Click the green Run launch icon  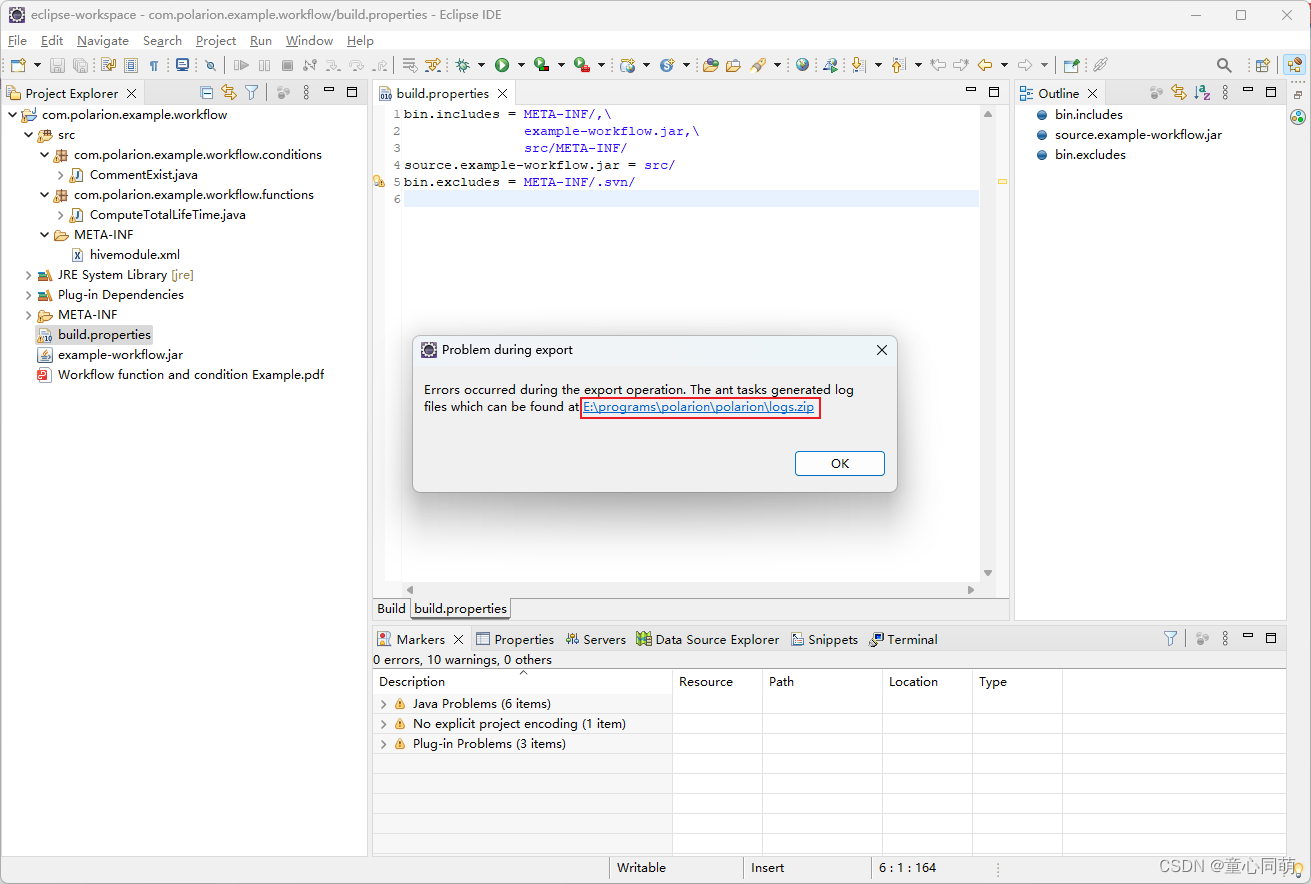point(501,65)
